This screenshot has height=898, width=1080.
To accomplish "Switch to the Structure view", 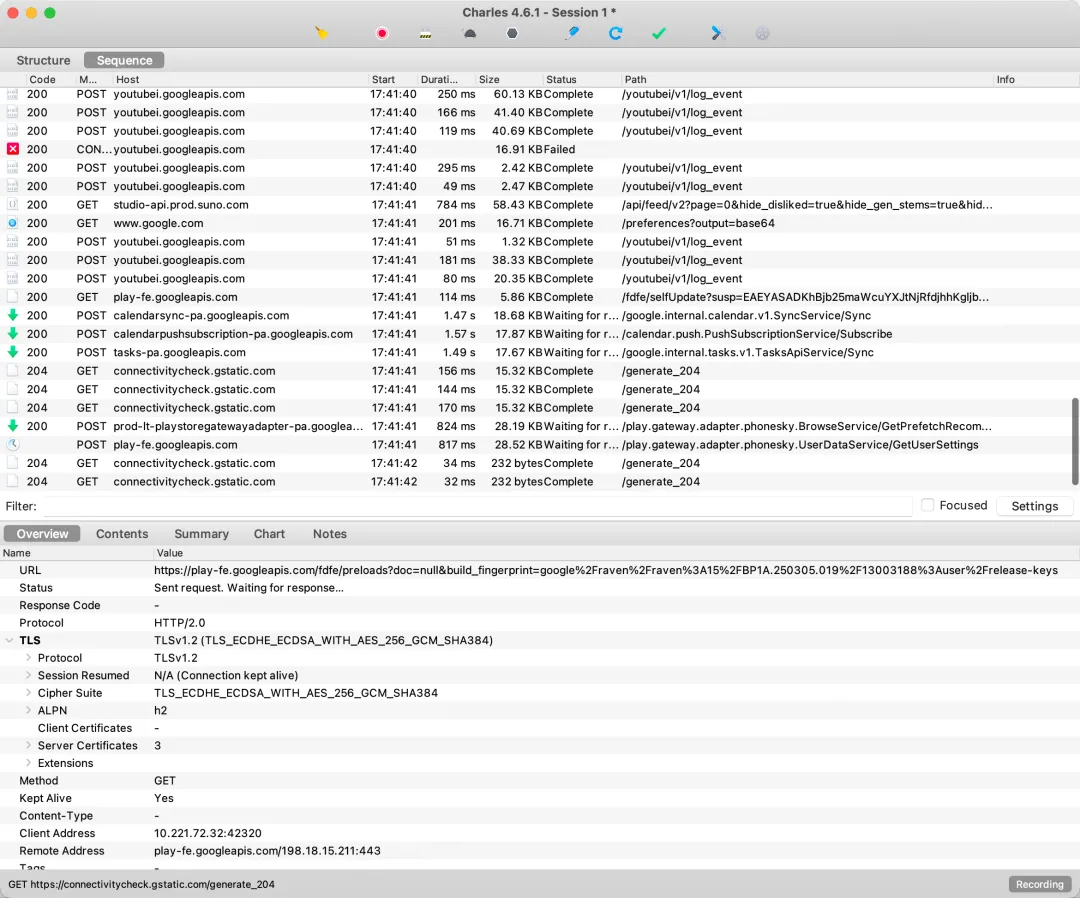I will point(43,61).
